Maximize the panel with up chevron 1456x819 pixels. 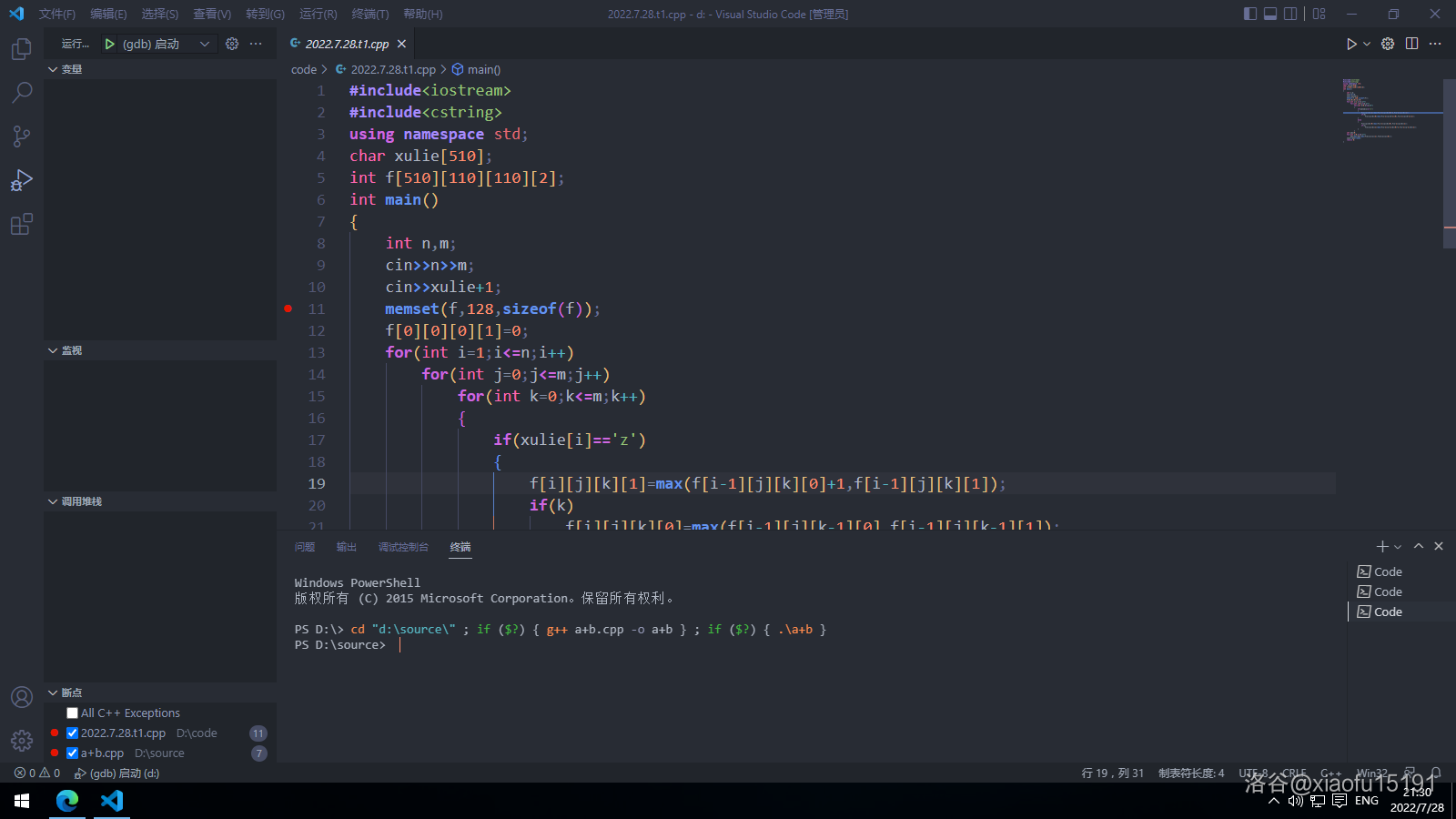click(1419, 546)
